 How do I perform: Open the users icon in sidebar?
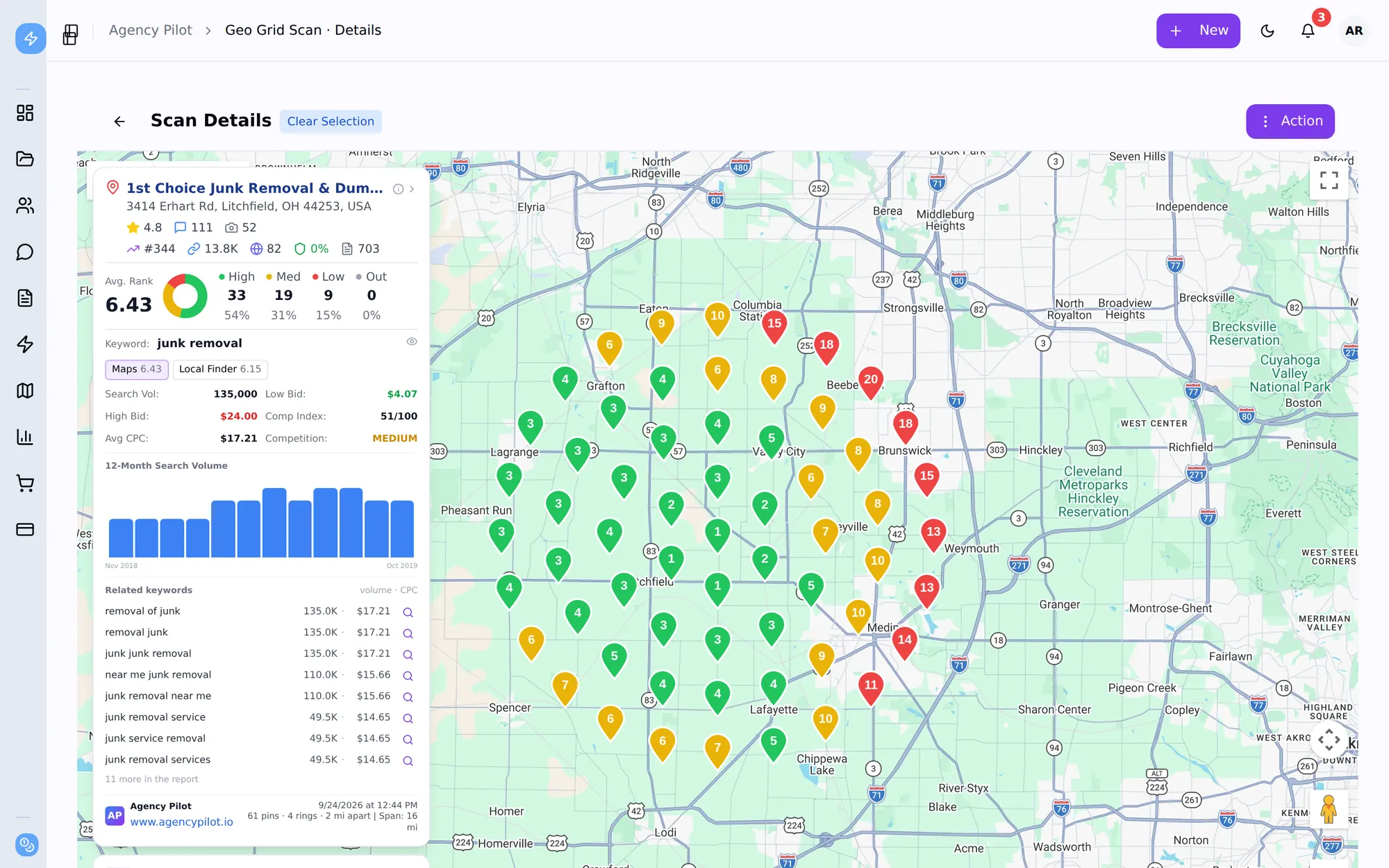(x=25, y=206)
